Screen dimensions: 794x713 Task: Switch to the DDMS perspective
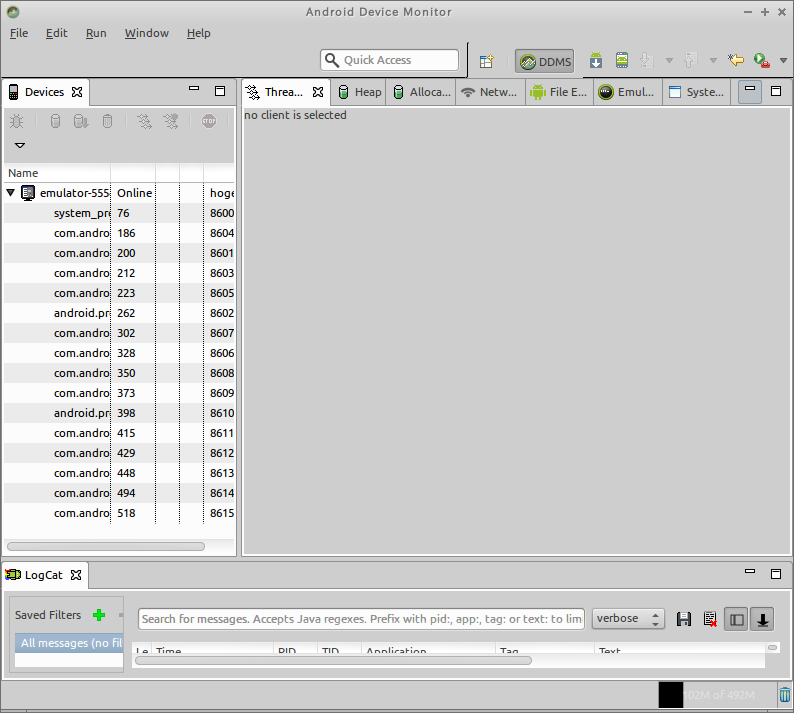(x=546, y=61)
